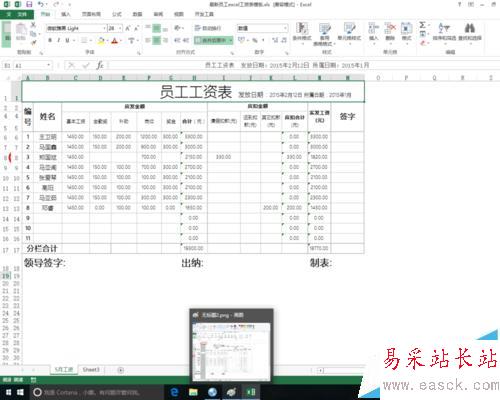This screenshot has width=500, height=400.
Task: Open the number format dropdown
Action: (x=285, y=28)
